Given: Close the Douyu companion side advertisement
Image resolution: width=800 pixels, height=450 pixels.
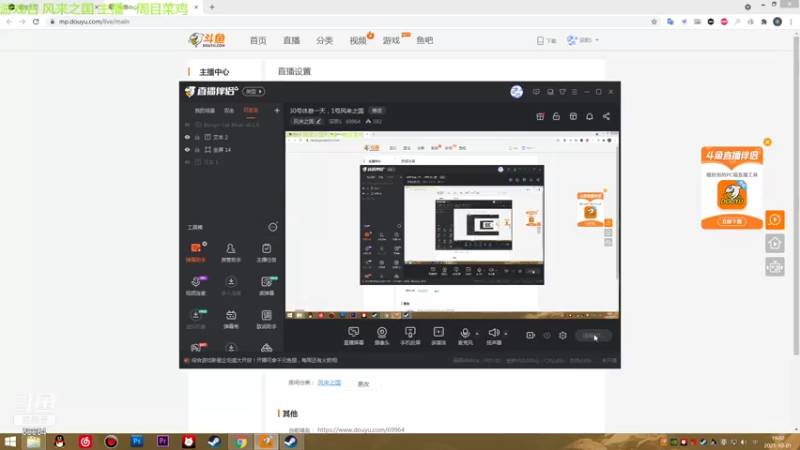Looking at the screenshot, I should pos(767,142).
